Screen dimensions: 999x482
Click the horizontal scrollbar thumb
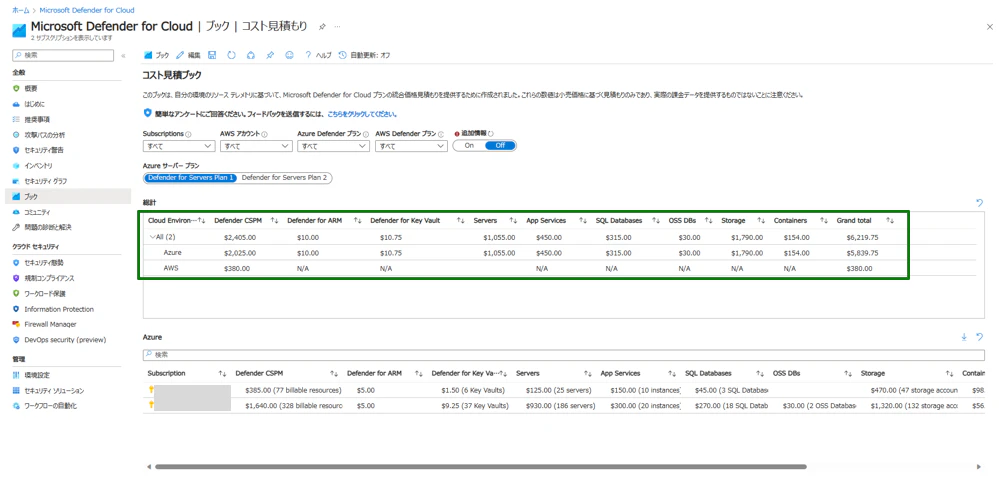[x=480, y=467]
